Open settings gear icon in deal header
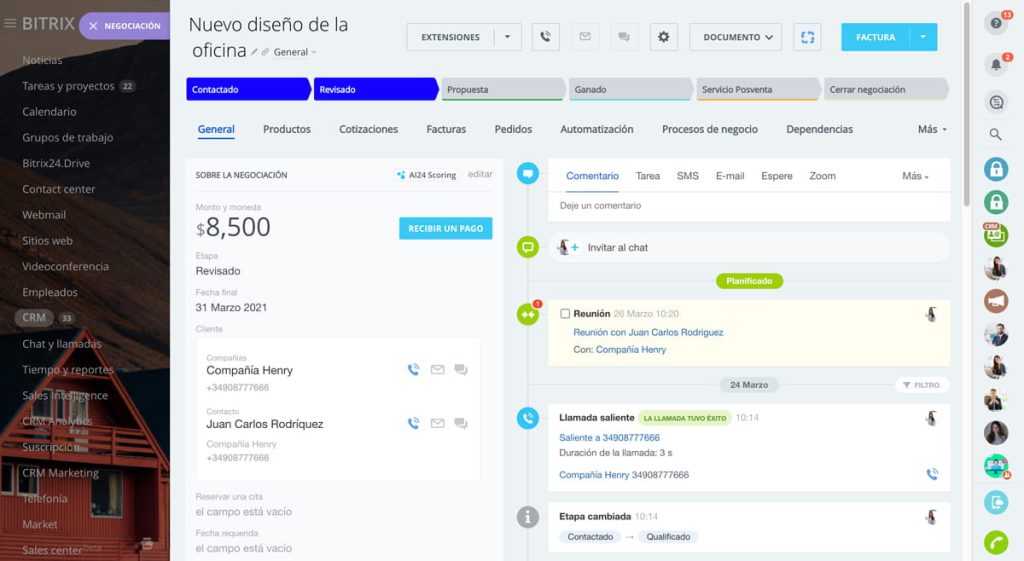The image size is (1024, 561). click(663, 37)
